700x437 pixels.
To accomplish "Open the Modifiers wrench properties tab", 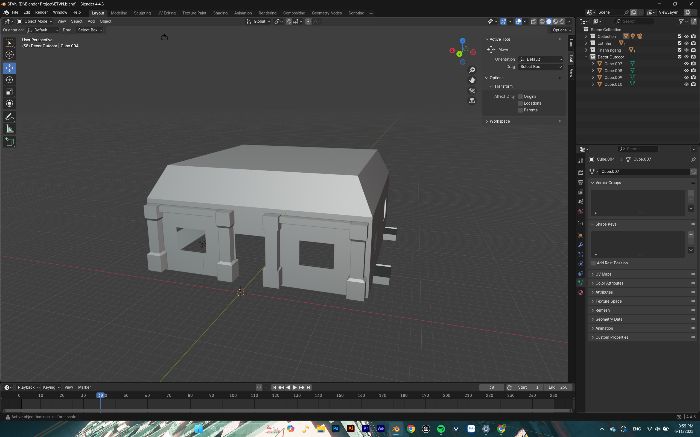I will (x=580, y=245).
